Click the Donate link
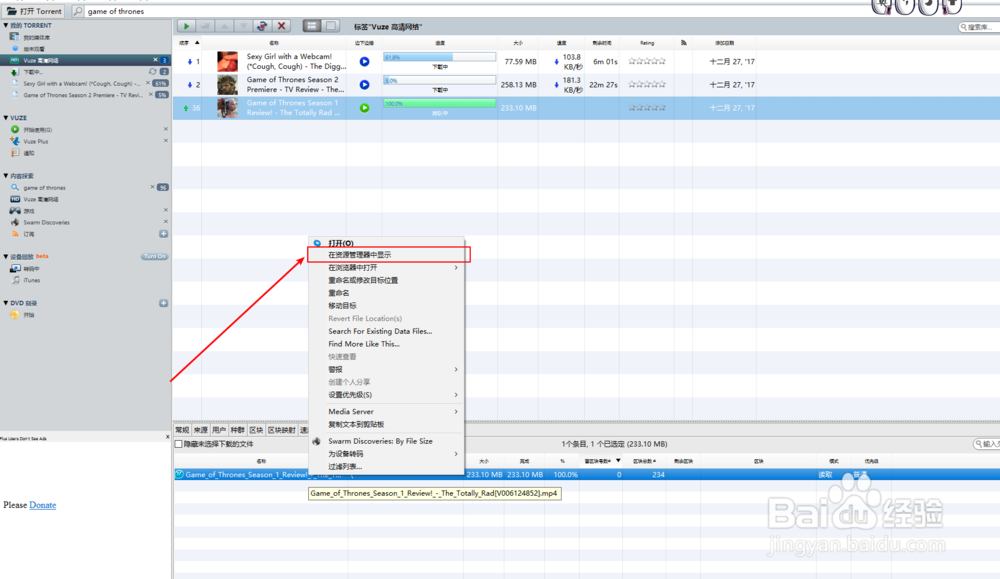 tap(43, 505)
